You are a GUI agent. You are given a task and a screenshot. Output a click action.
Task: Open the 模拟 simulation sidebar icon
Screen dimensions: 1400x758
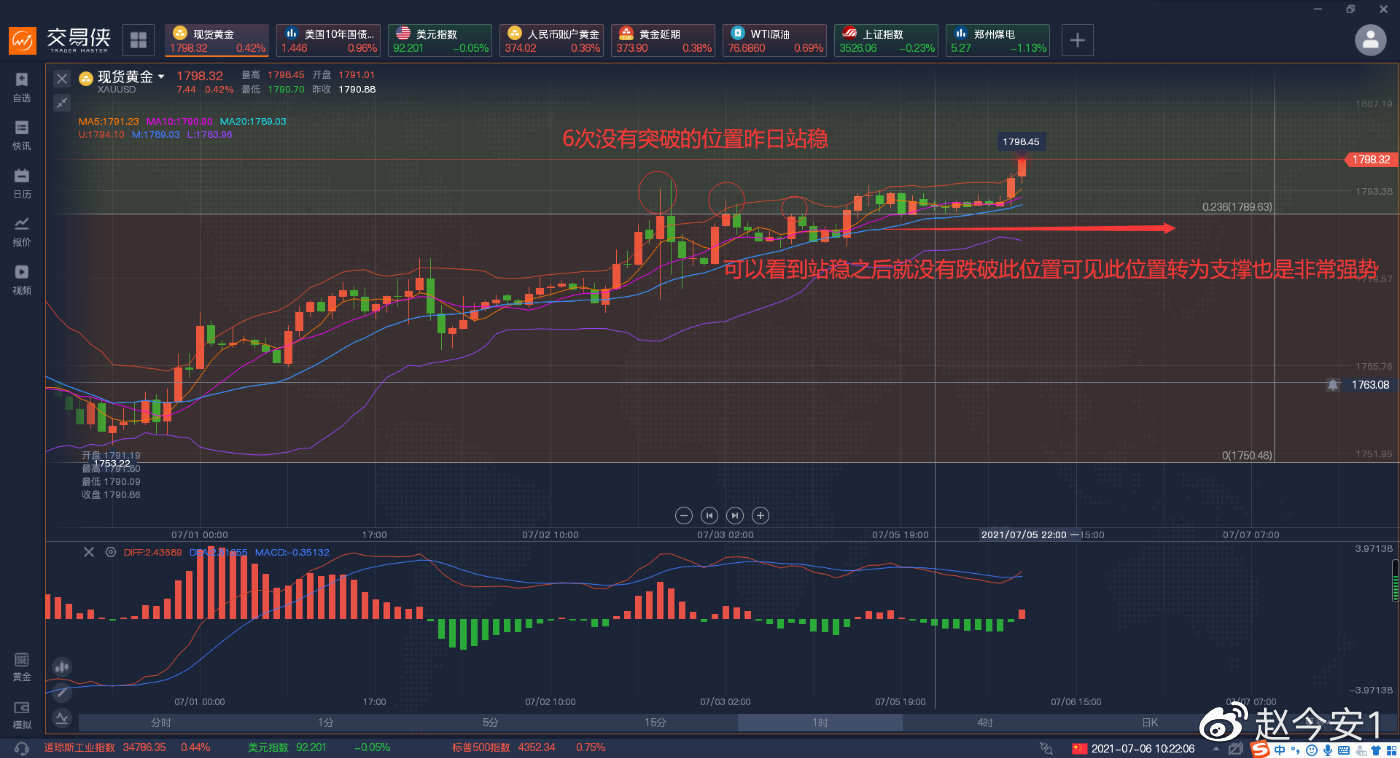(21, 714)
